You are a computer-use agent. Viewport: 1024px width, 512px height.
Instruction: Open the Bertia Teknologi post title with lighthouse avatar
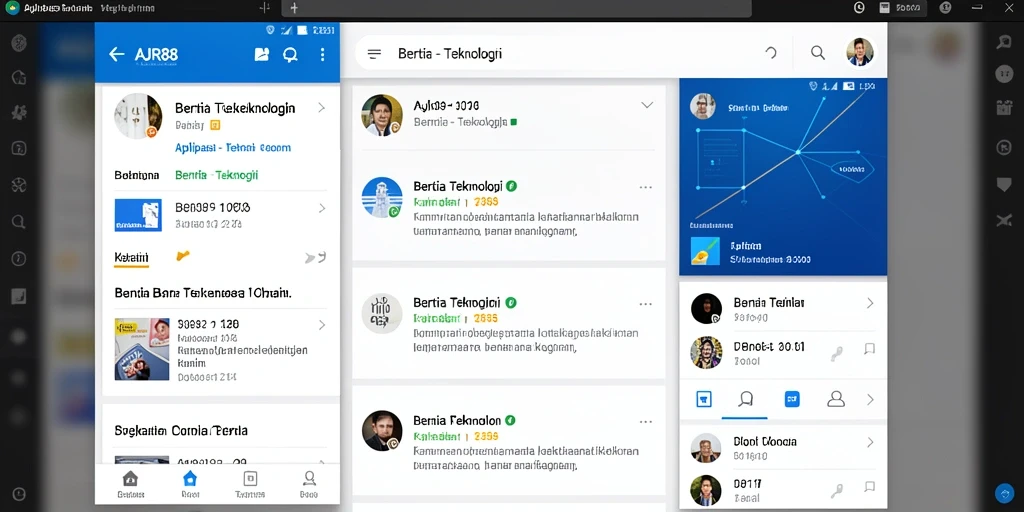click(457, 186)
